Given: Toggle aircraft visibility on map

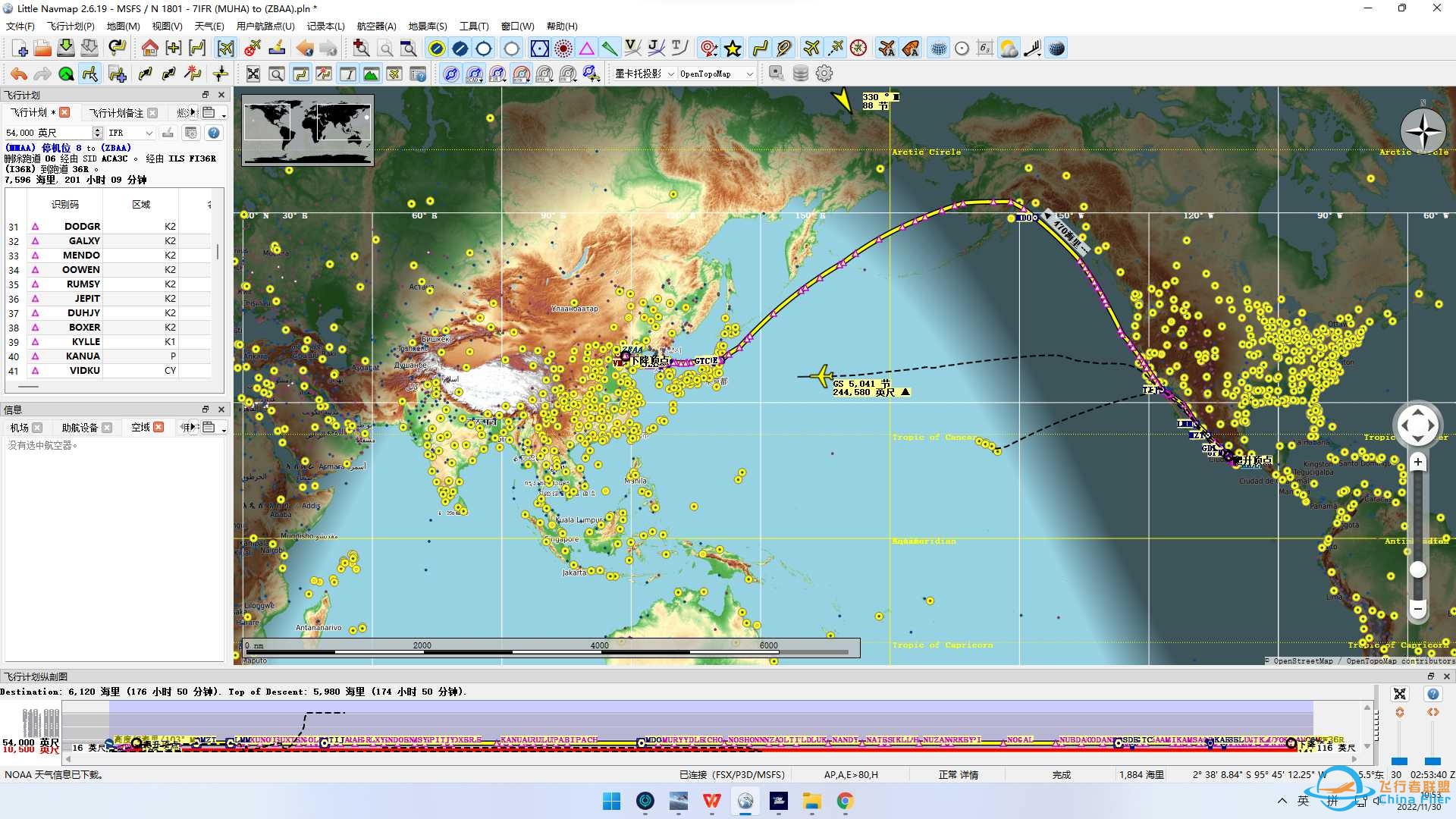Looking at the screenshot, I should [x=811, y=49].
